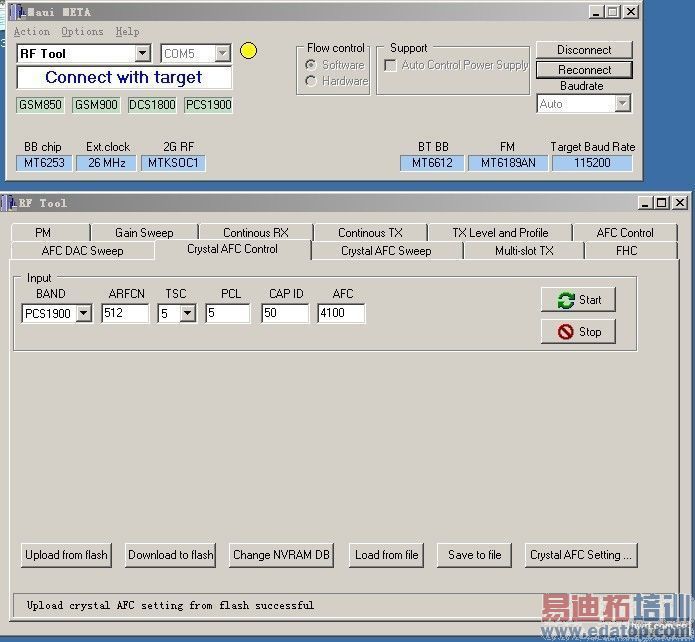This screenshot has height=642, width=695.
Task: Click the PCL input field
Action: click(228, 313)
